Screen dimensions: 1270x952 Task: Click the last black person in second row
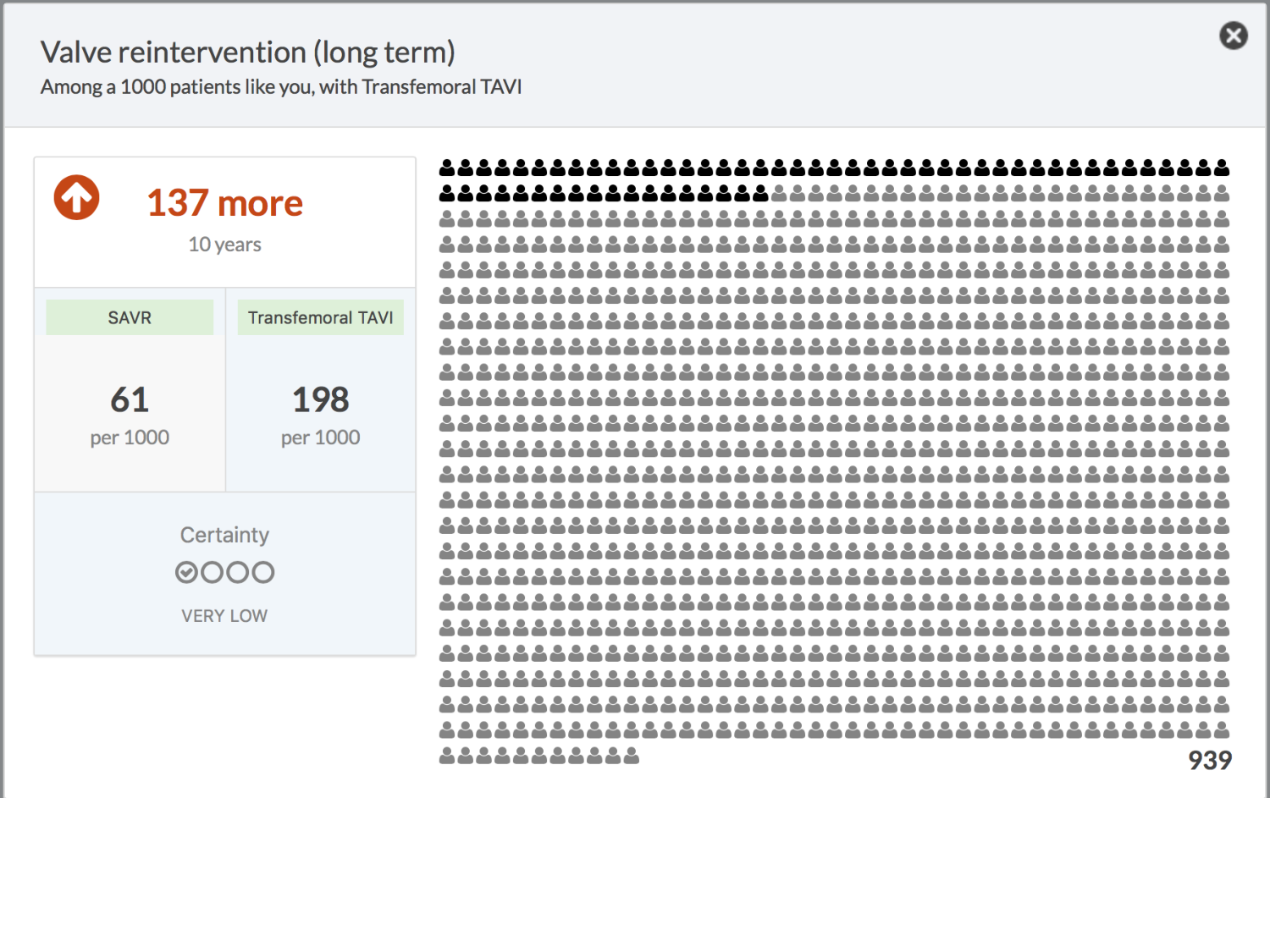760,194
